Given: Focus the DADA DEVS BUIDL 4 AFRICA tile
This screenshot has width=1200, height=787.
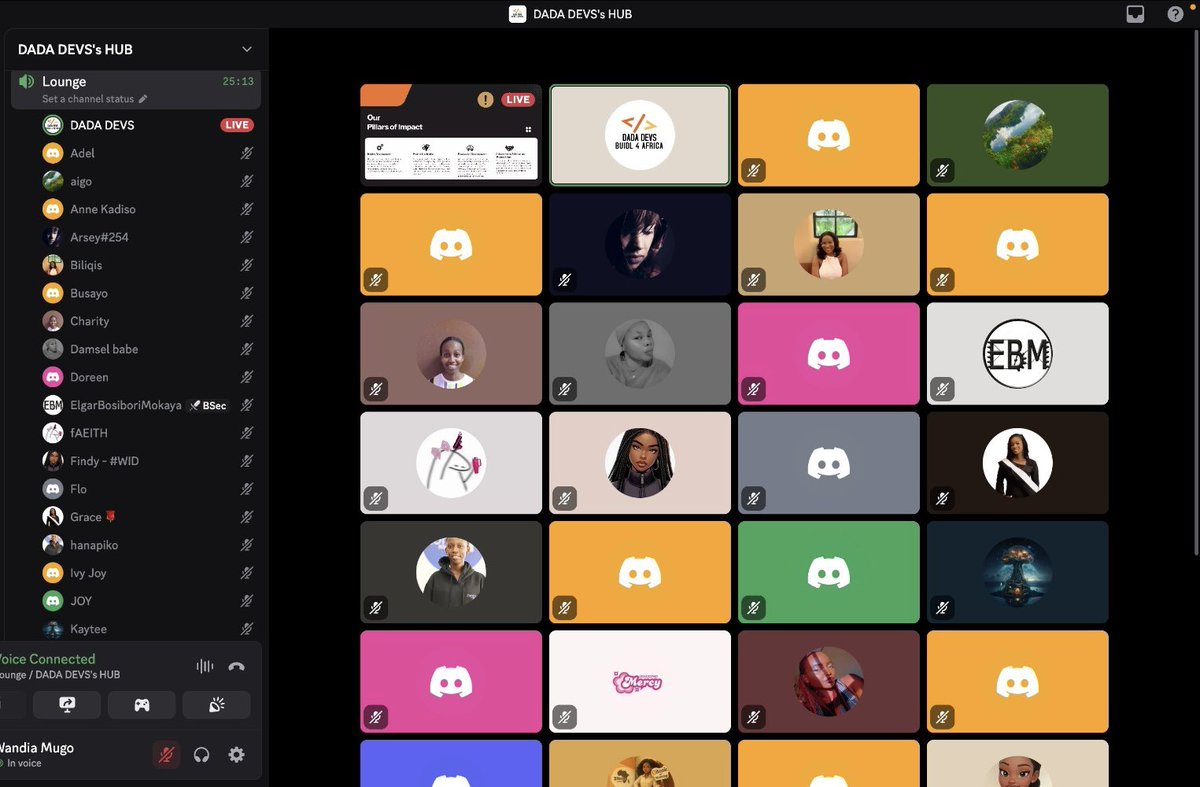Looking at the screenshot, I should [640, 135].
